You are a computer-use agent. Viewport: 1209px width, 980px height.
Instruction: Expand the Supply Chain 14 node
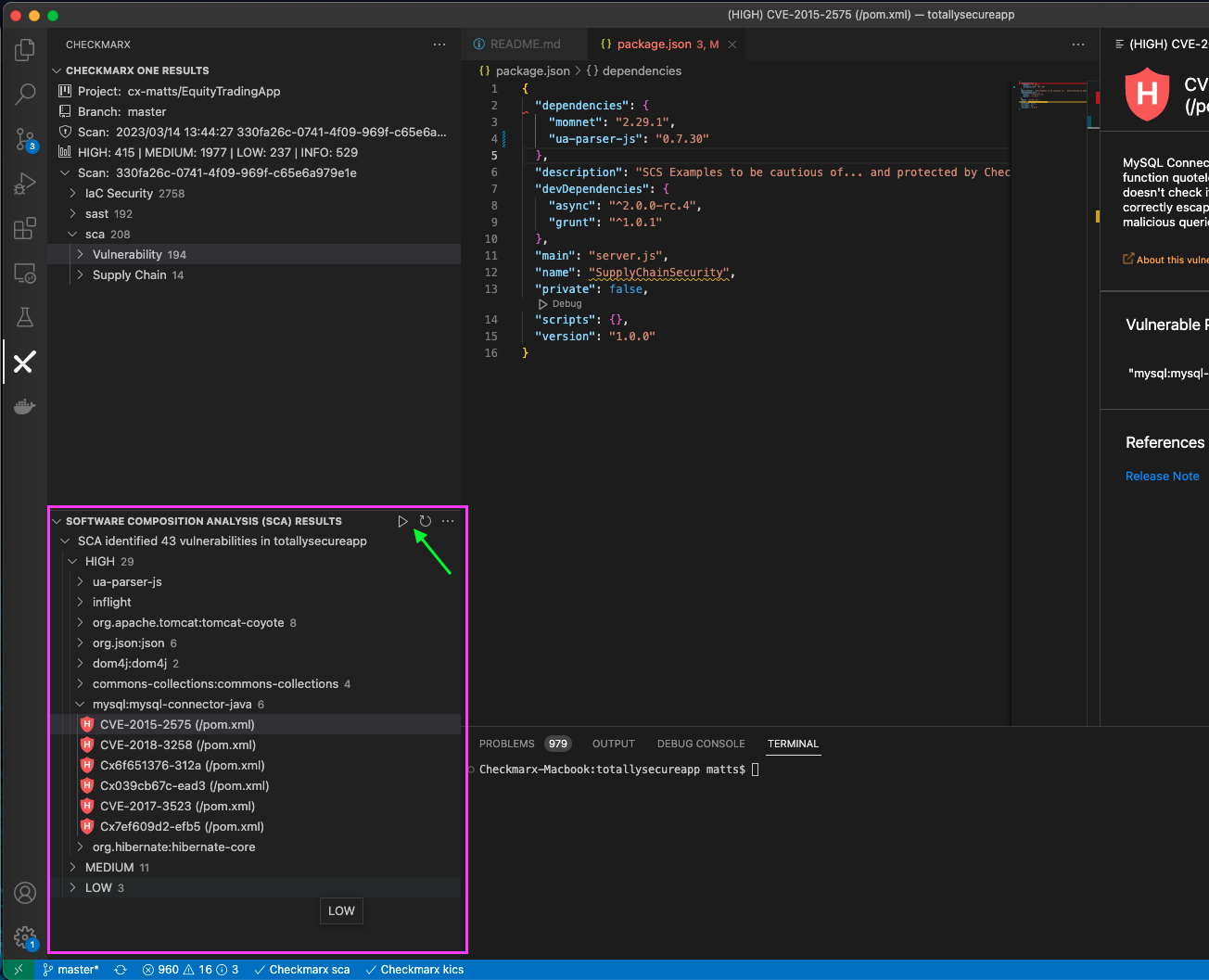[x=80, y=274]
